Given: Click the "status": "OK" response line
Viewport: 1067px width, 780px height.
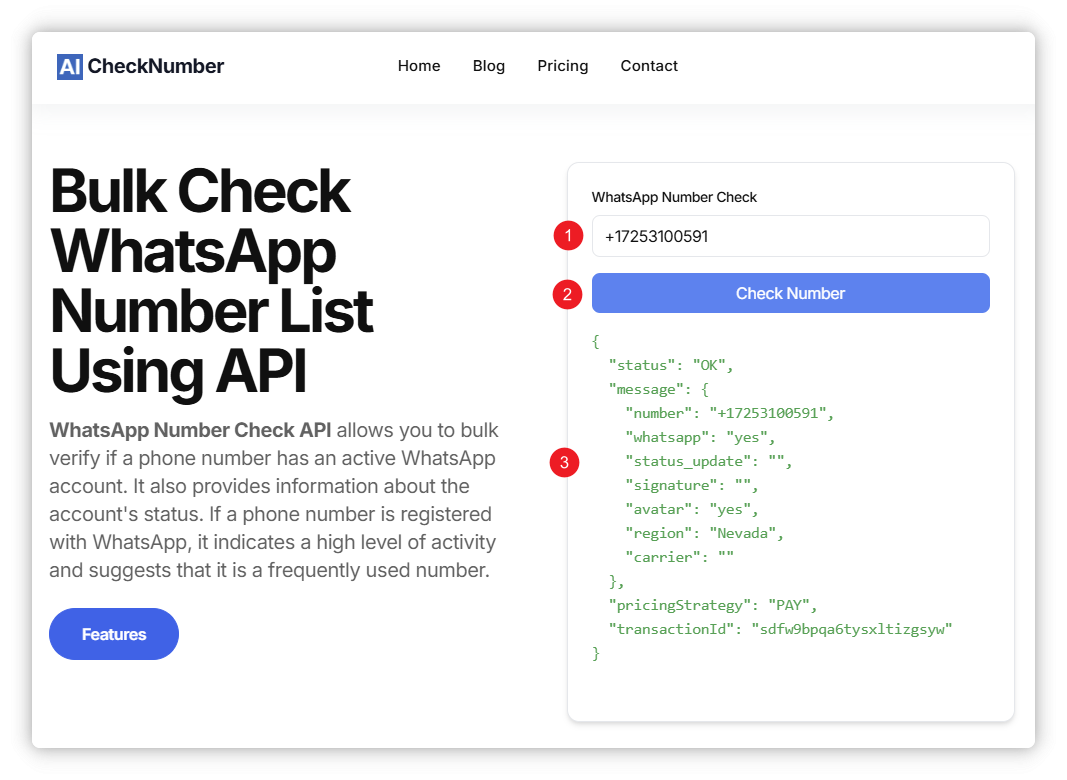Looking at the screenshot, I should click(x=671, y=365).
